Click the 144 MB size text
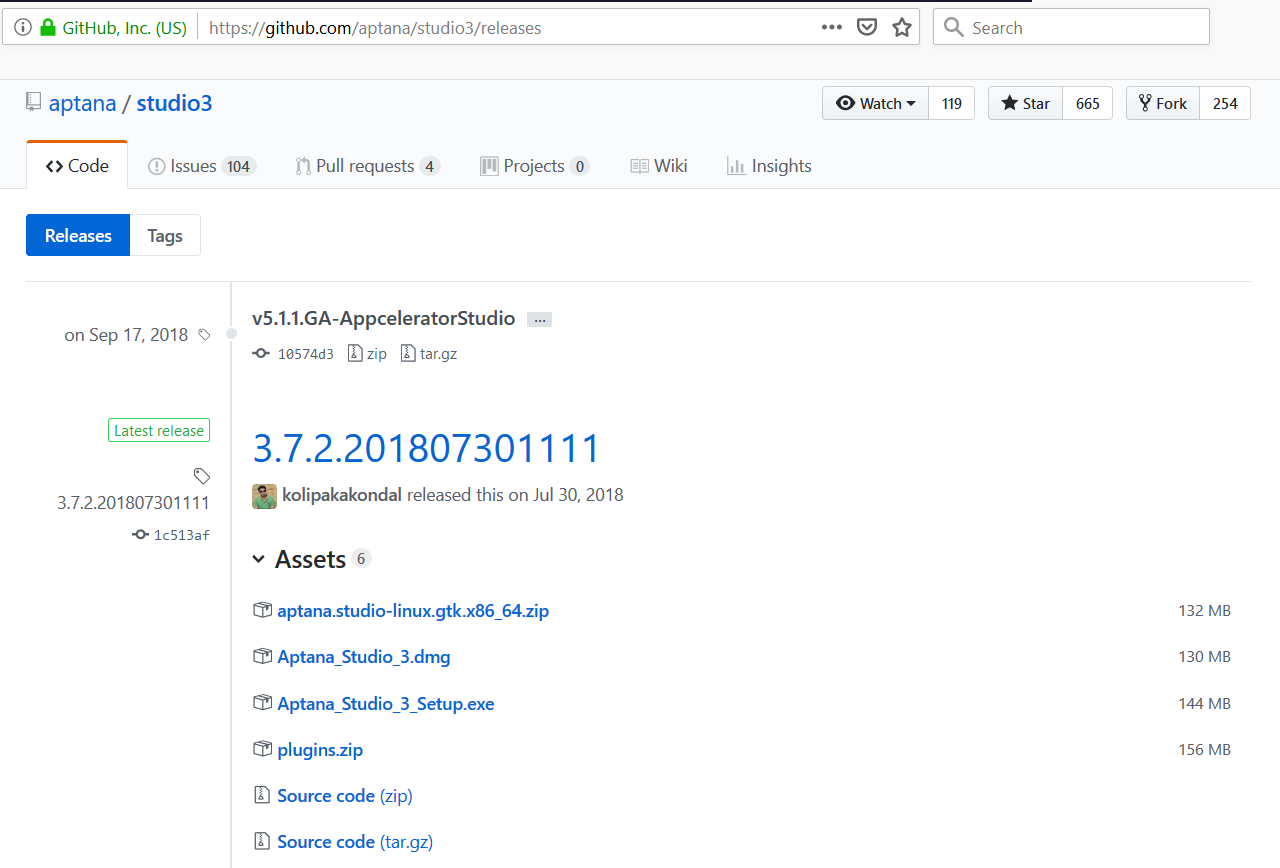Image resolution: width=1280 pixels, height=868 pixels. [x=1204, y=704]
